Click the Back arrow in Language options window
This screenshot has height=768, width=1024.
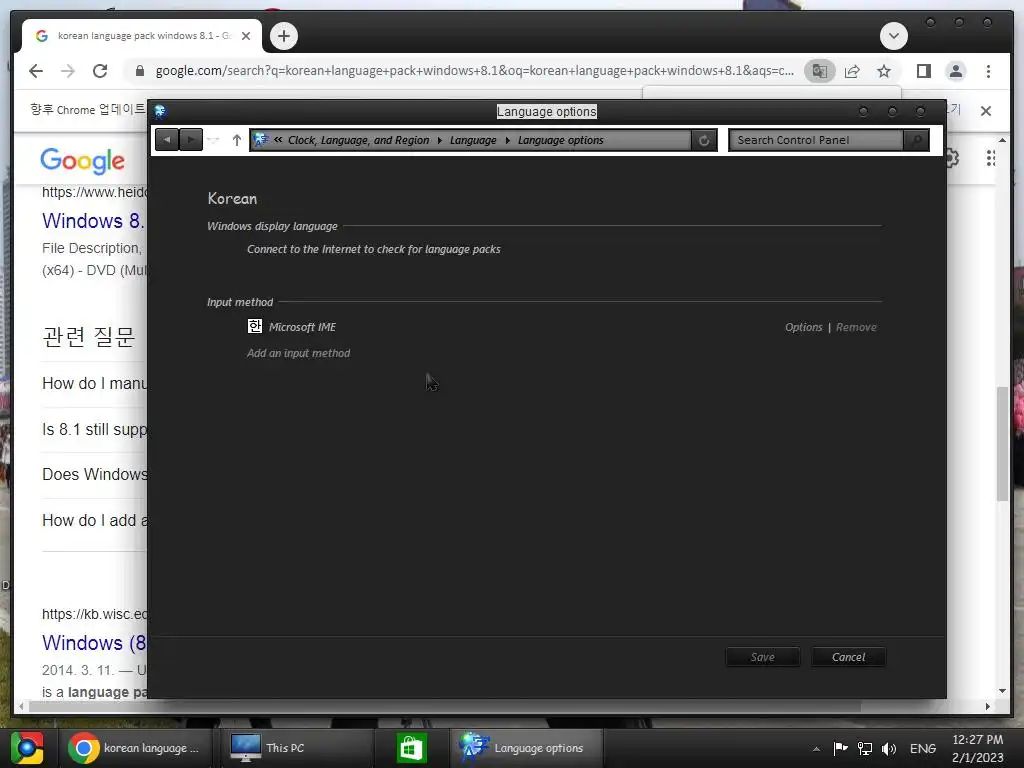[167, 140]
